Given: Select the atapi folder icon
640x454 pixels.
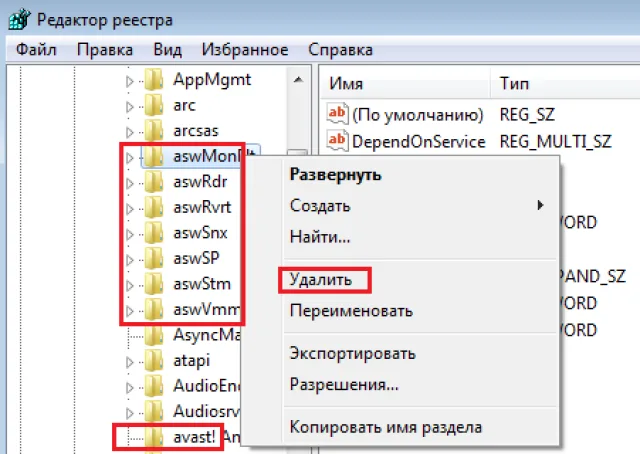Looking at the screenshot, I should 154,361.
